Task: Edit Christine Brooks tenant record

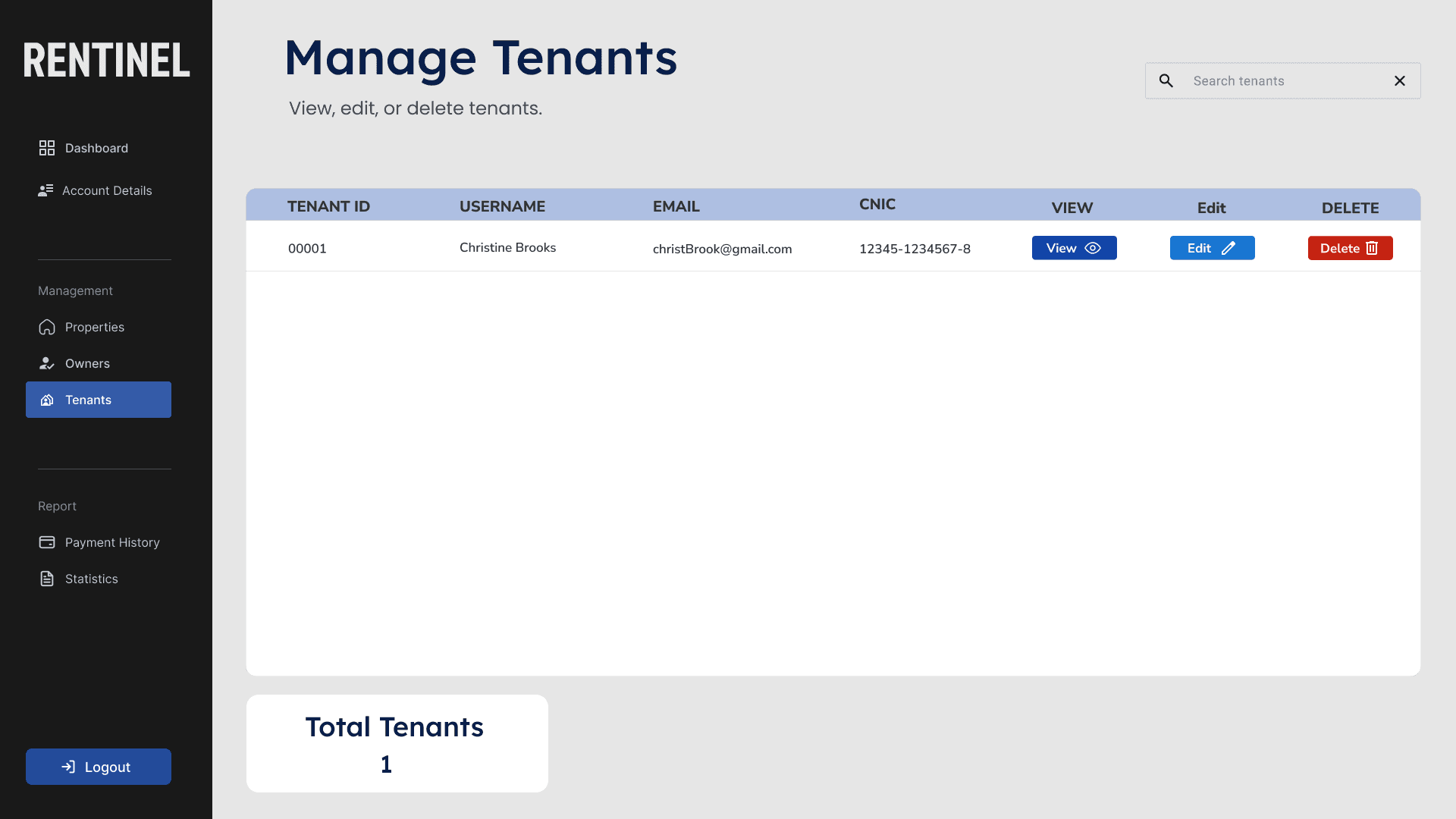Action: (x=1212, y=248)
